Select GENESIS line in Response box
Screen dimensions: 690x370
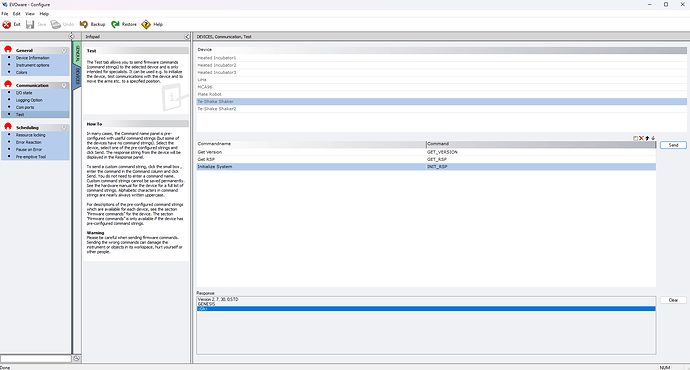426,304
